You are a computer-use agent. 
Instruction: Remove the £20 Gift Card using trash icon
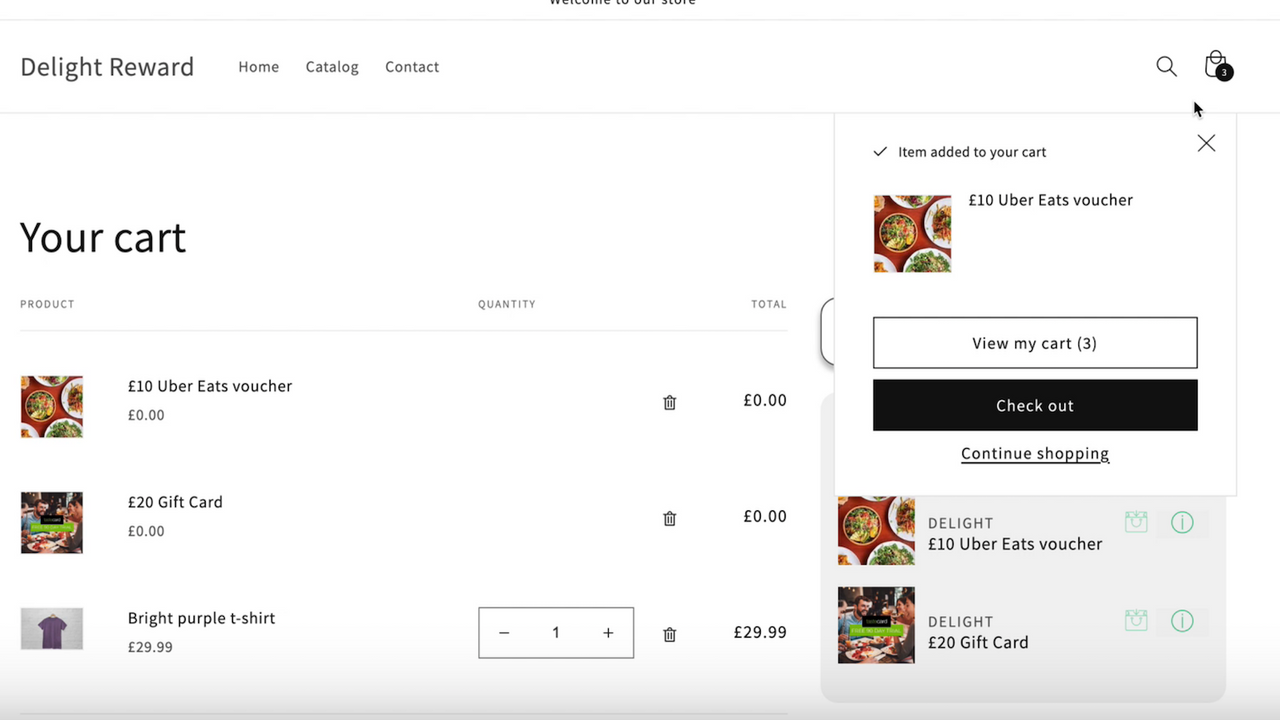point(669,518)
